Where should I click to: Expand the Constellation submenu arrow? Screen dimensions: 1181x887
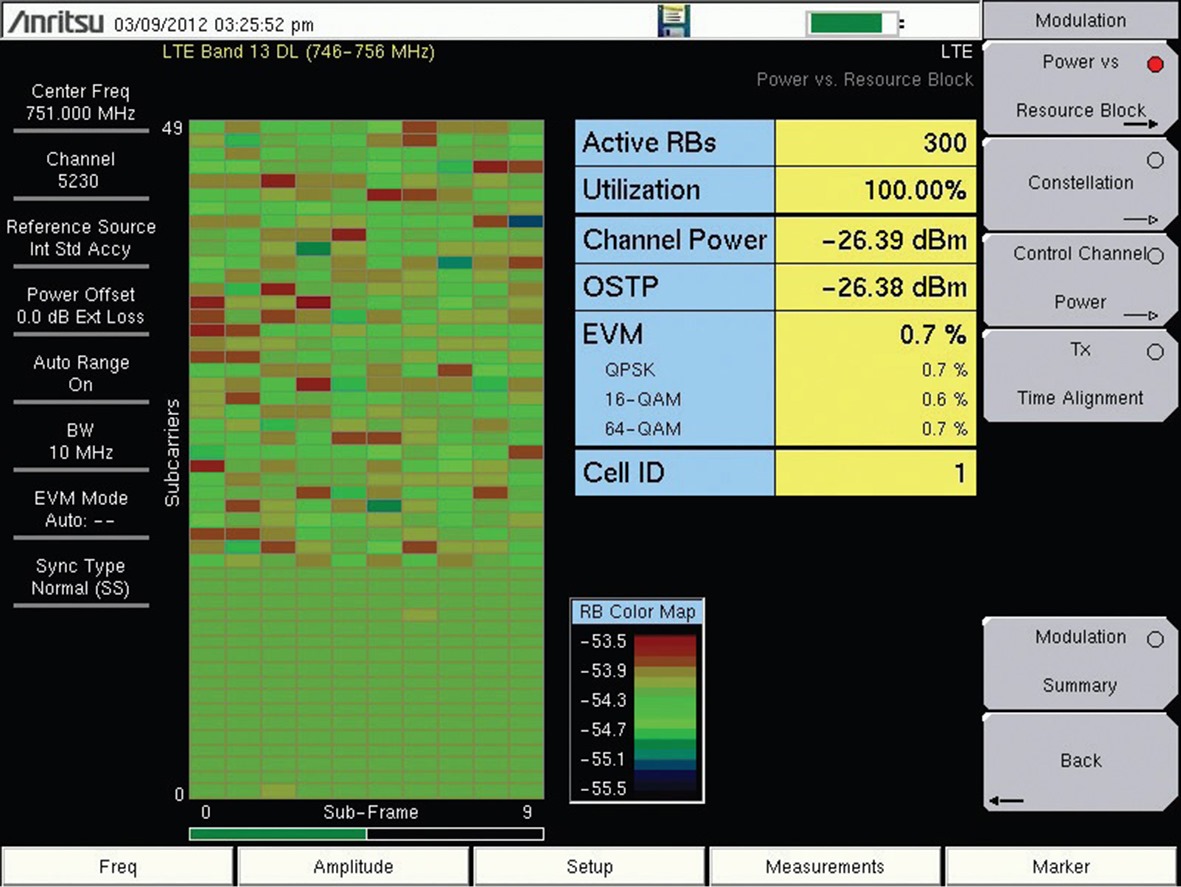[x=1139, y=220]
